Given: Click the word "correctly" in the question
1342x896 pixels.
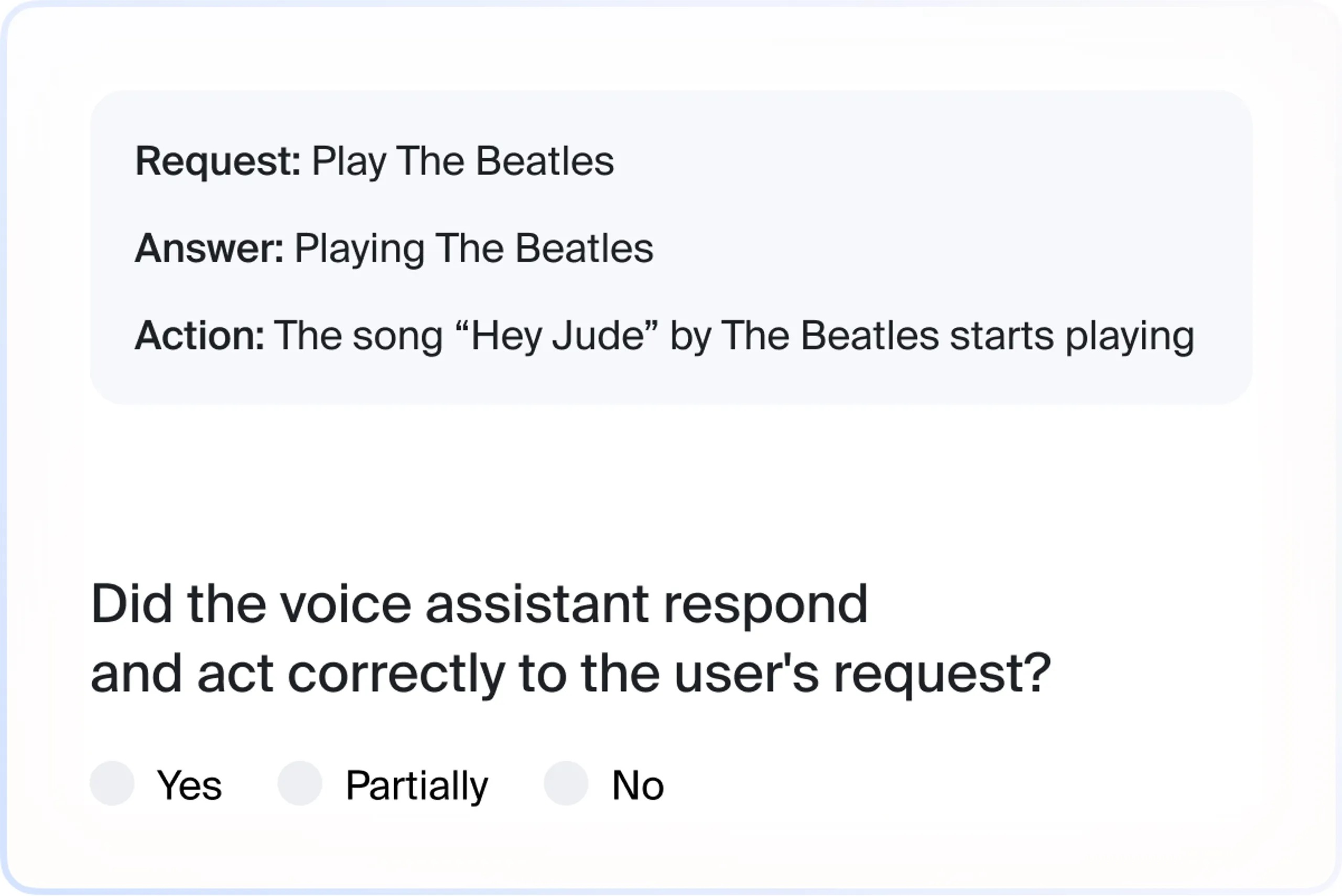Looking at the screenshot, I should (x=396, y=675).
